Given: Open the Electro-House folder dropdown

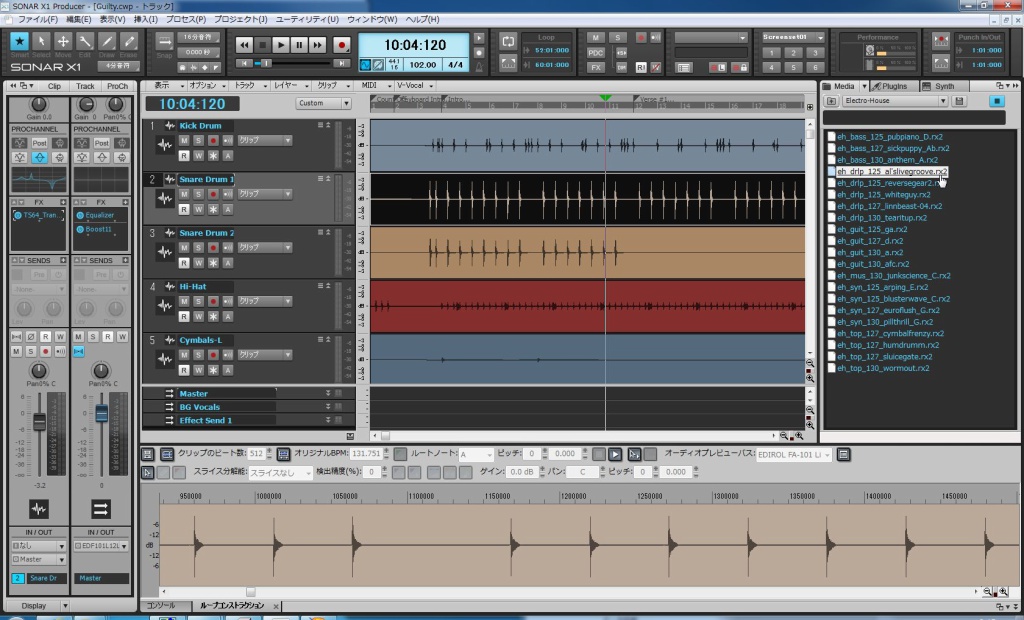Looking at the screenshot, I should click(895, 101).
